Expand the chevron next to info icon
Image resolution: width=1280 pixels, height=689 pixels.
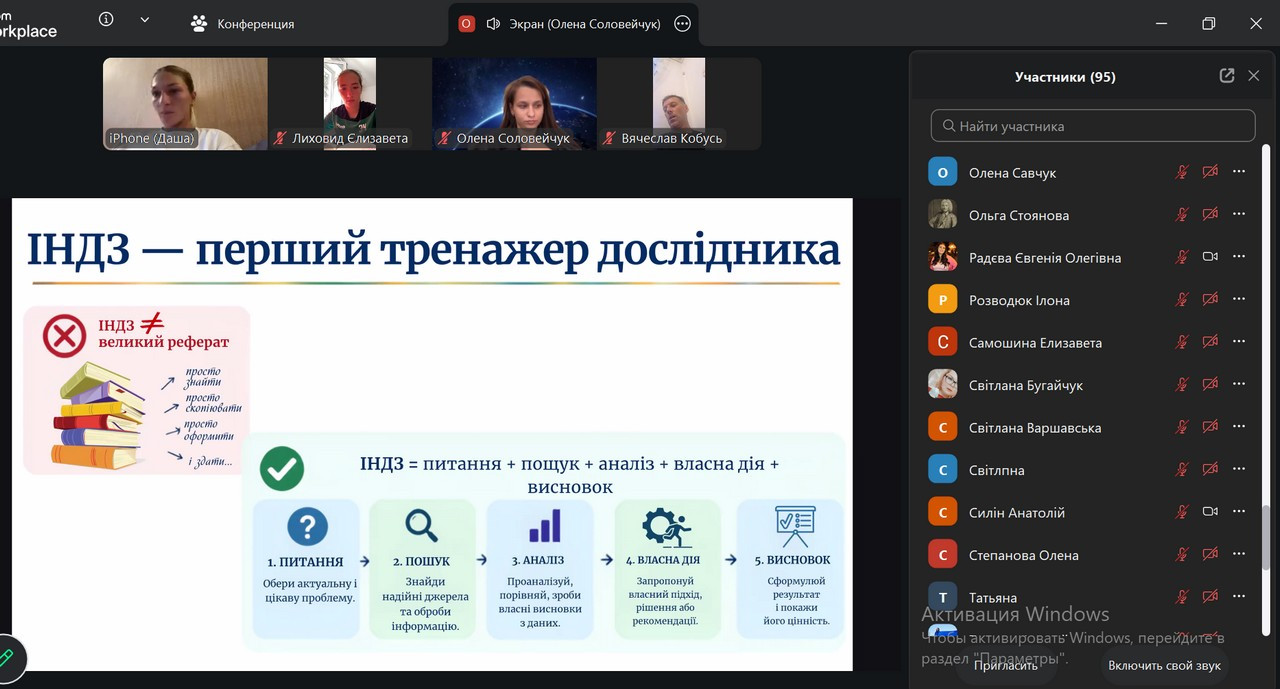click(145, 19)
